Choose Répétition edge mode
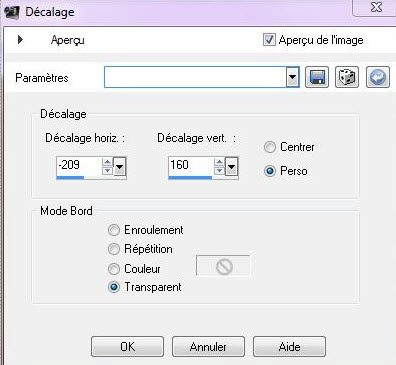 click(x=114, y=249)
